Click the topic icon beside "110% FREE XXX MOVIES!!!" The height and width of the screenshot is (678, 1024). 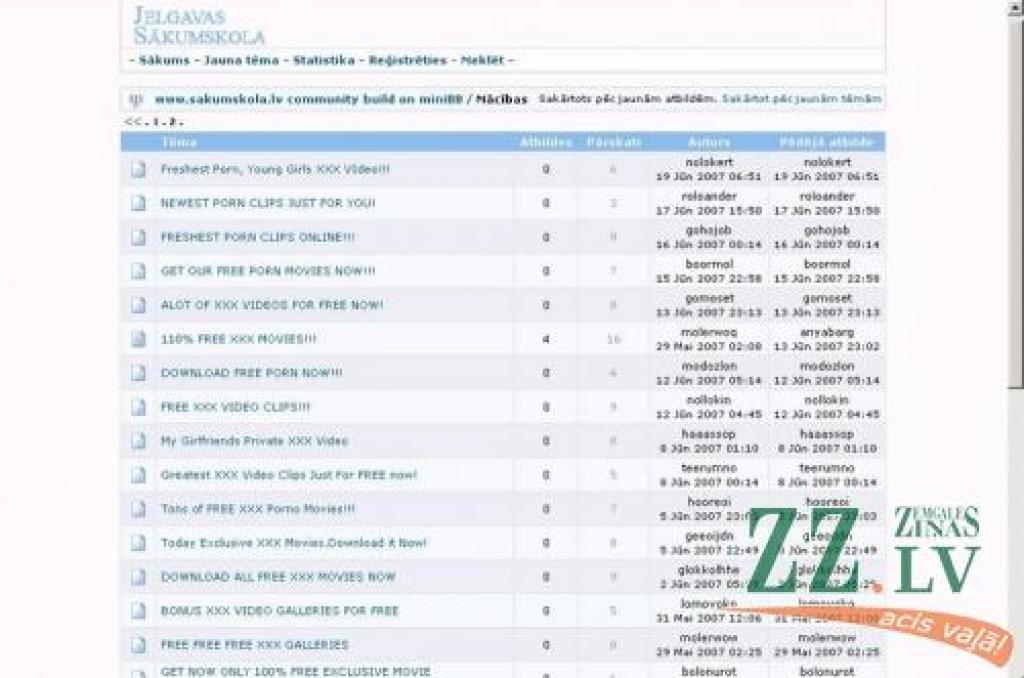click(140, 339)
